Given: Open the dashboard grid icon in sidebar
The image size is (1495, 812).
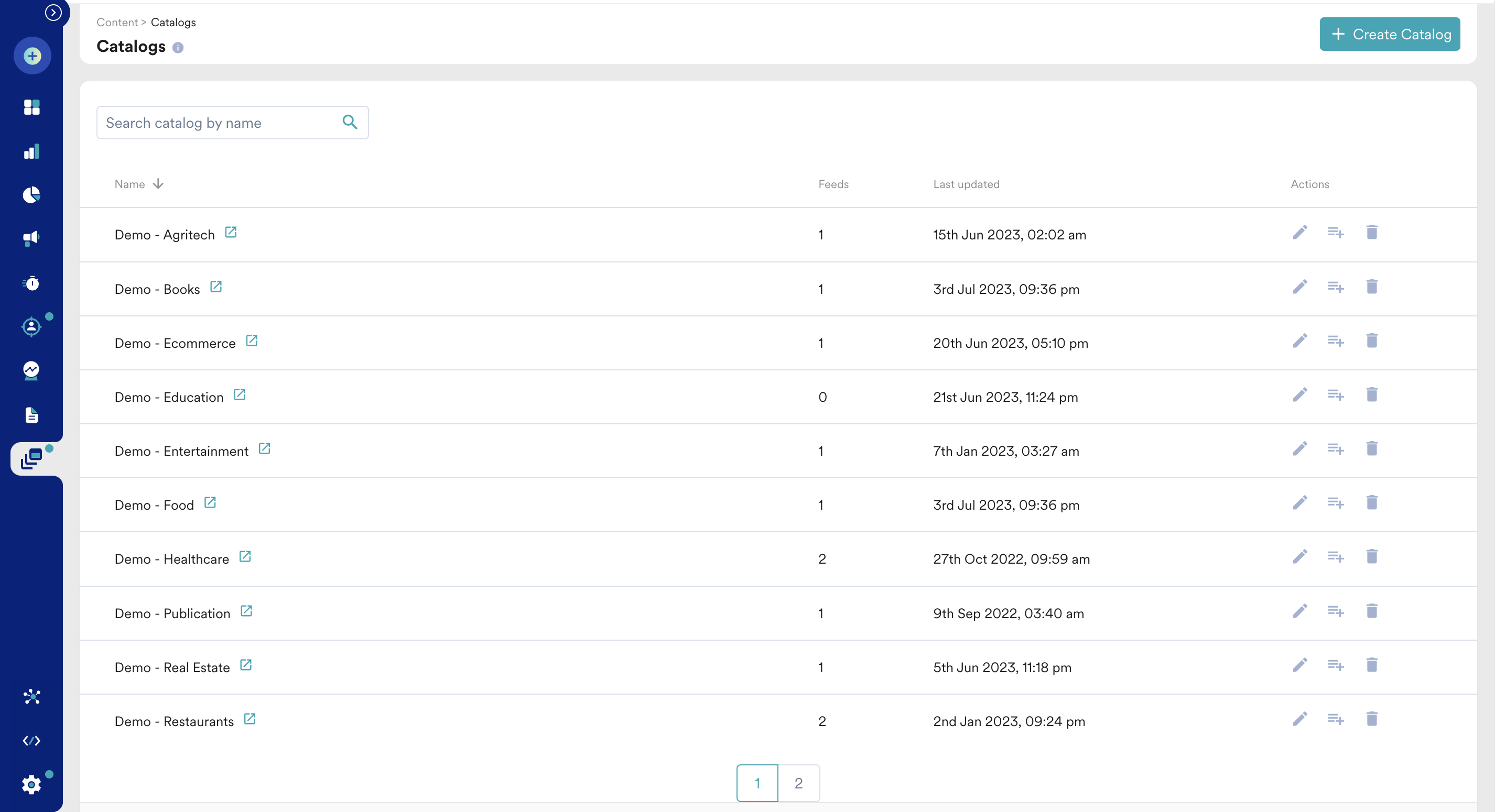Looking at the screenshot, I should pyautogui.click(x=31, y=107).
